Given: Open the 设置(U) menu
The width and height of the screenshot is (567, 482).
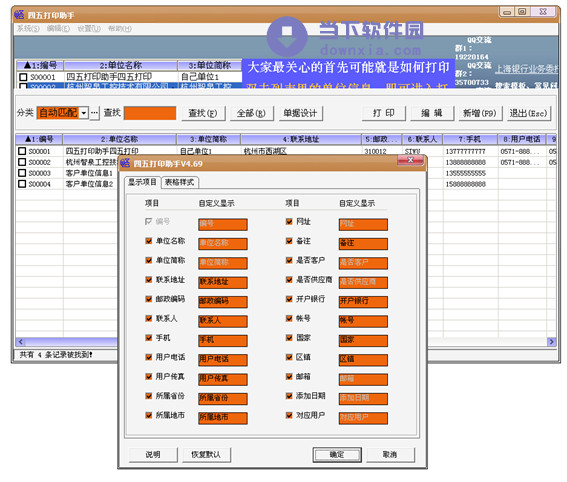Looking at the screenshot, I should point(89,29).
